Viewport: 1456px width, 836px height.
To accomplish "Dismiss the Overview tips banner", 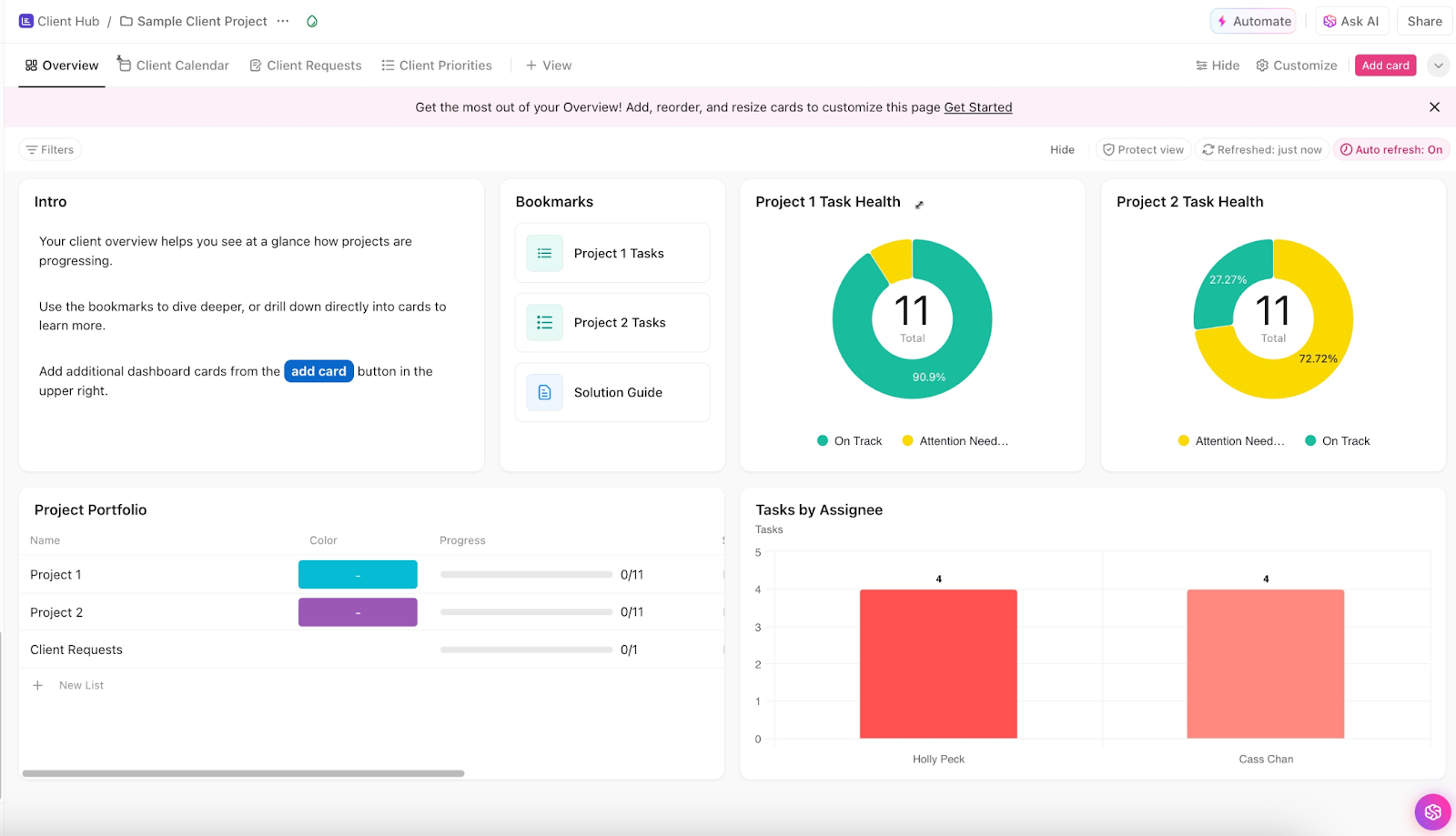I will click(1434, 107).
